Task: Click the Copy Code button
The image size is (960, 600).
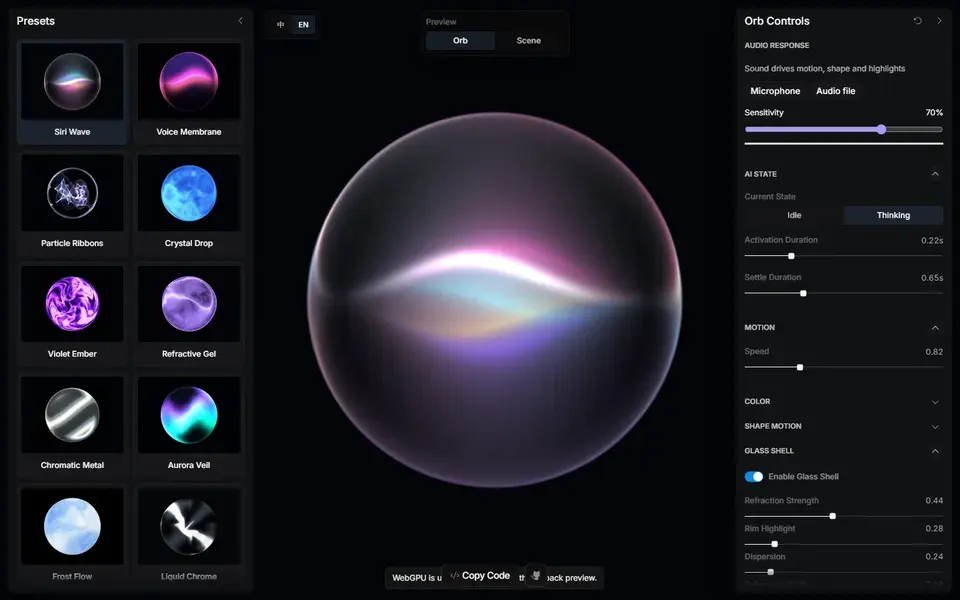Action: [480, 576]
